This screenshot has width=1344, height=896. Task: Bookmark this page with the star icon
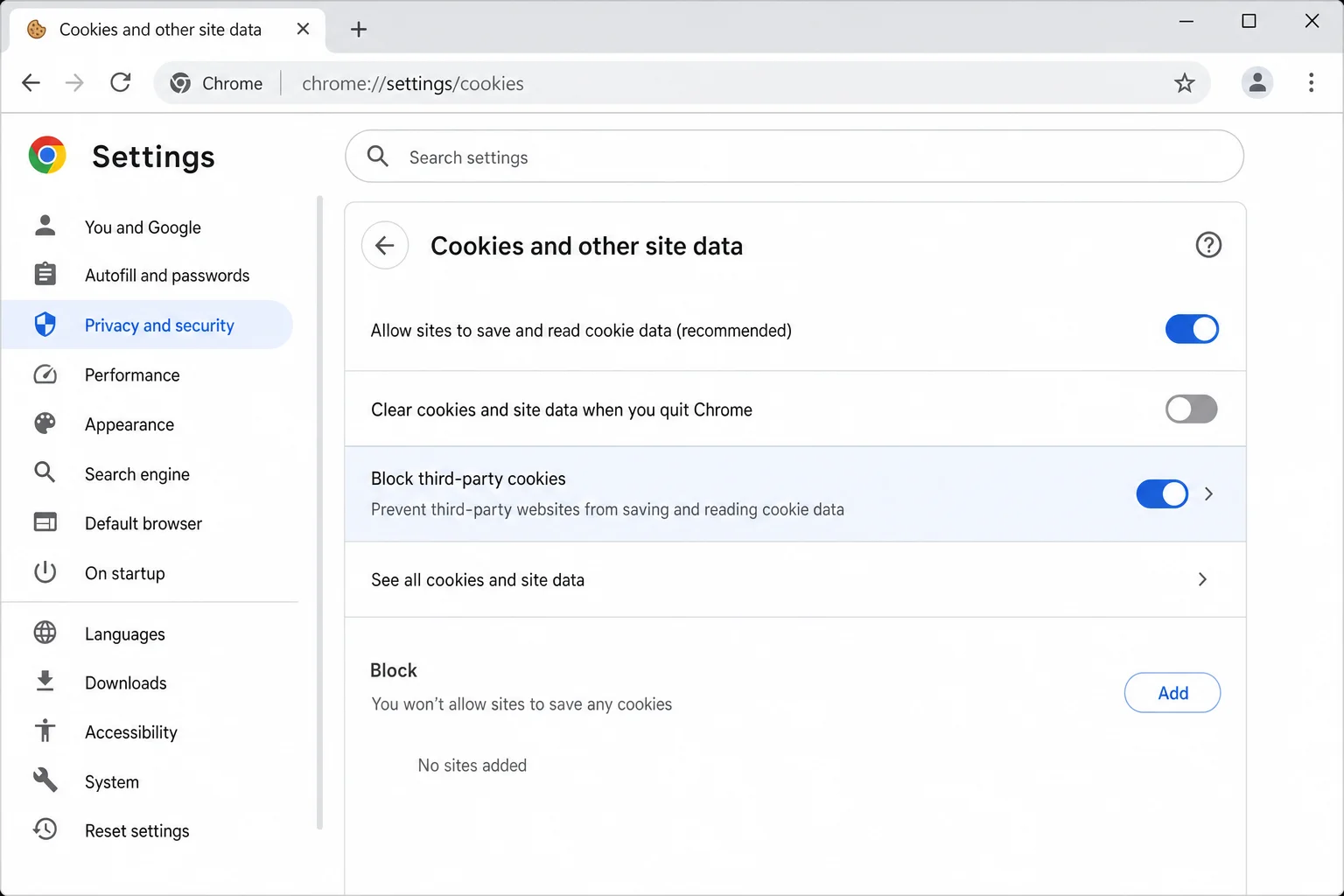(x=1184, y=83)
